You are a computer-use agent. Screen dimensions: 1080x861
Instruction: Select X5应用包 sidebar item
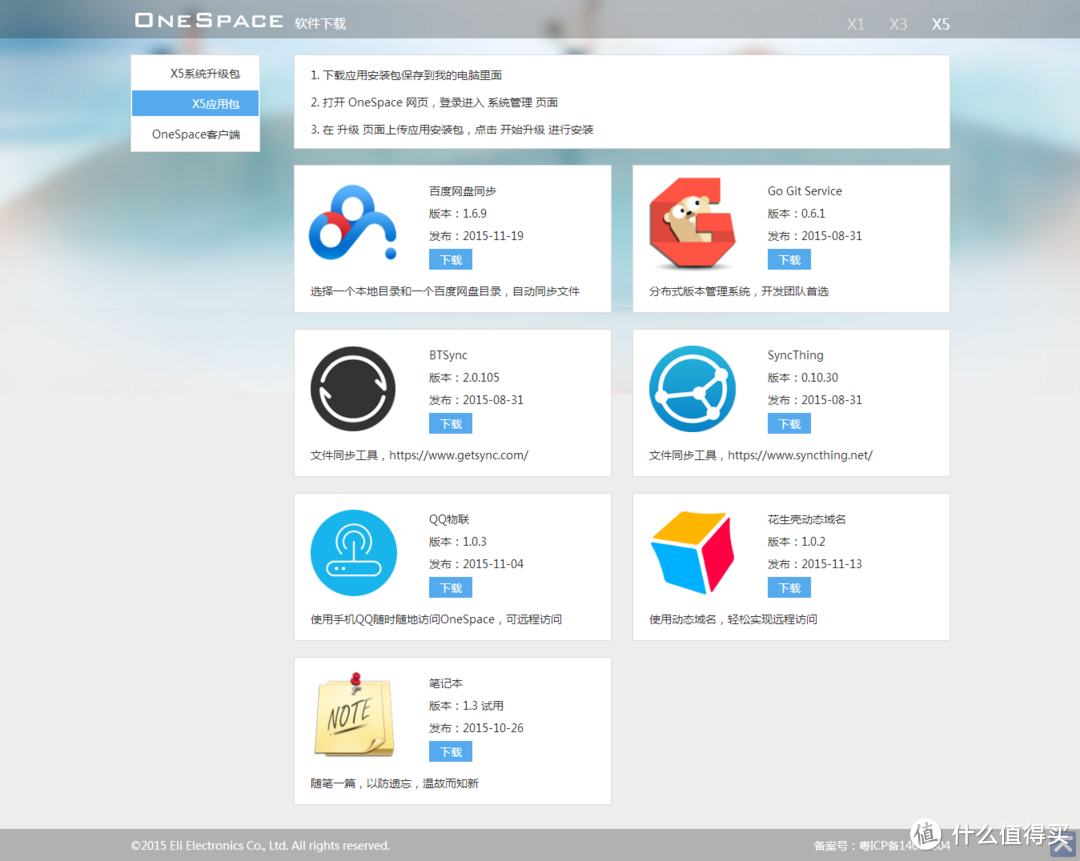(x=196, y=104)
